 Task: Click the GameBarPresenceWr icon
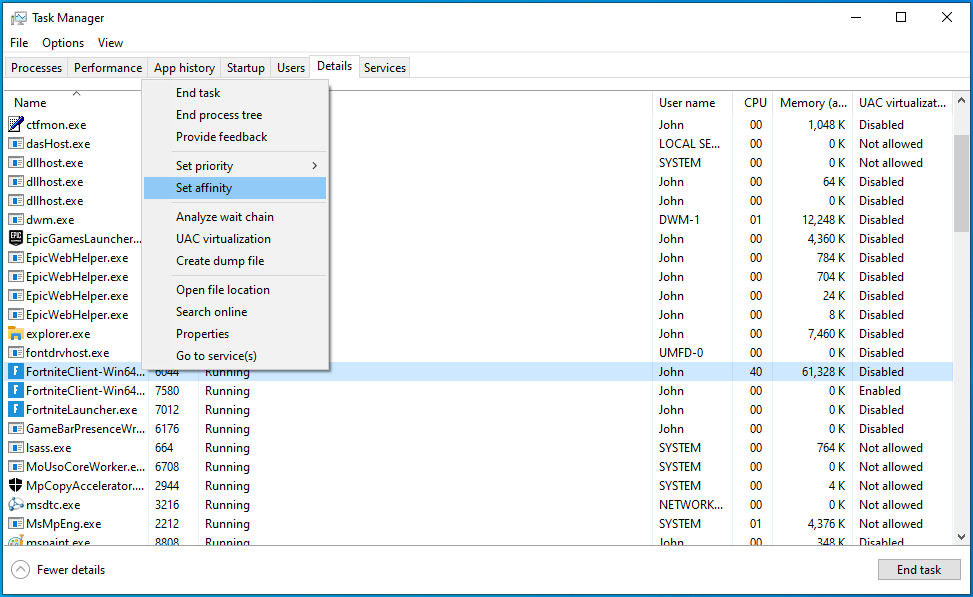tap(16, 429)
